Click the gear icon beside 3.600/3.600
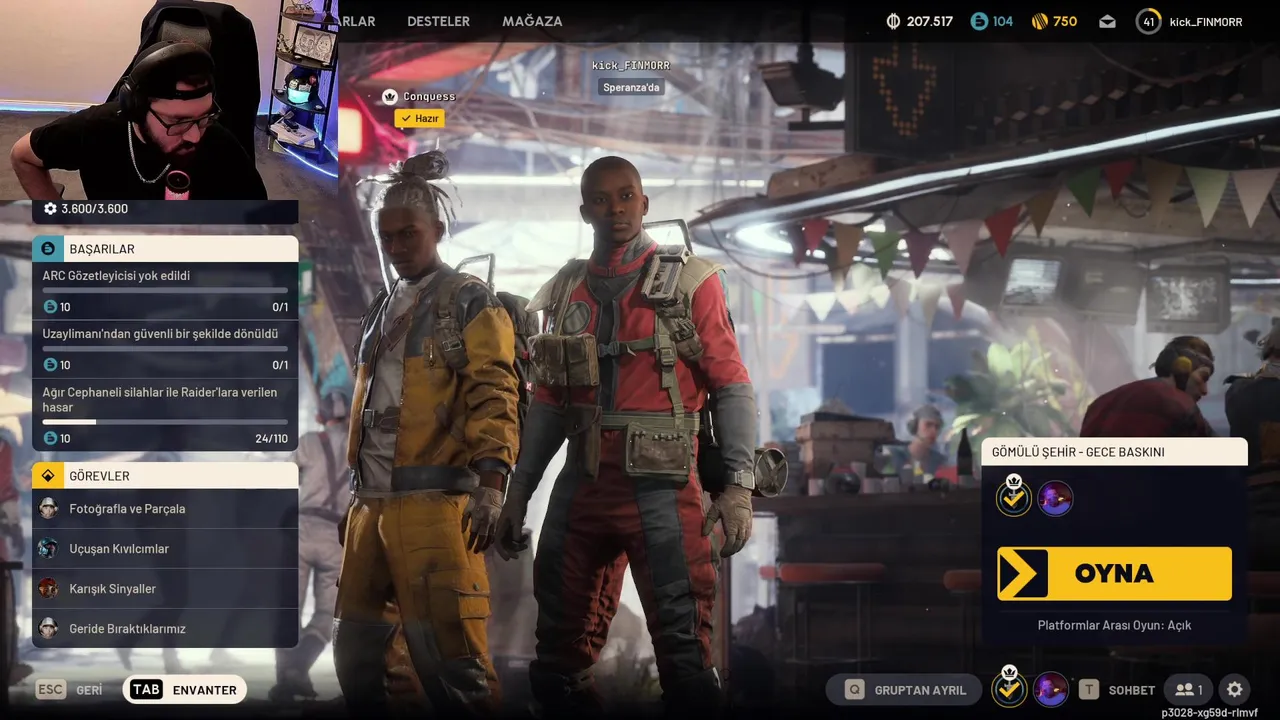The image size is (1280, 720). 50,209
